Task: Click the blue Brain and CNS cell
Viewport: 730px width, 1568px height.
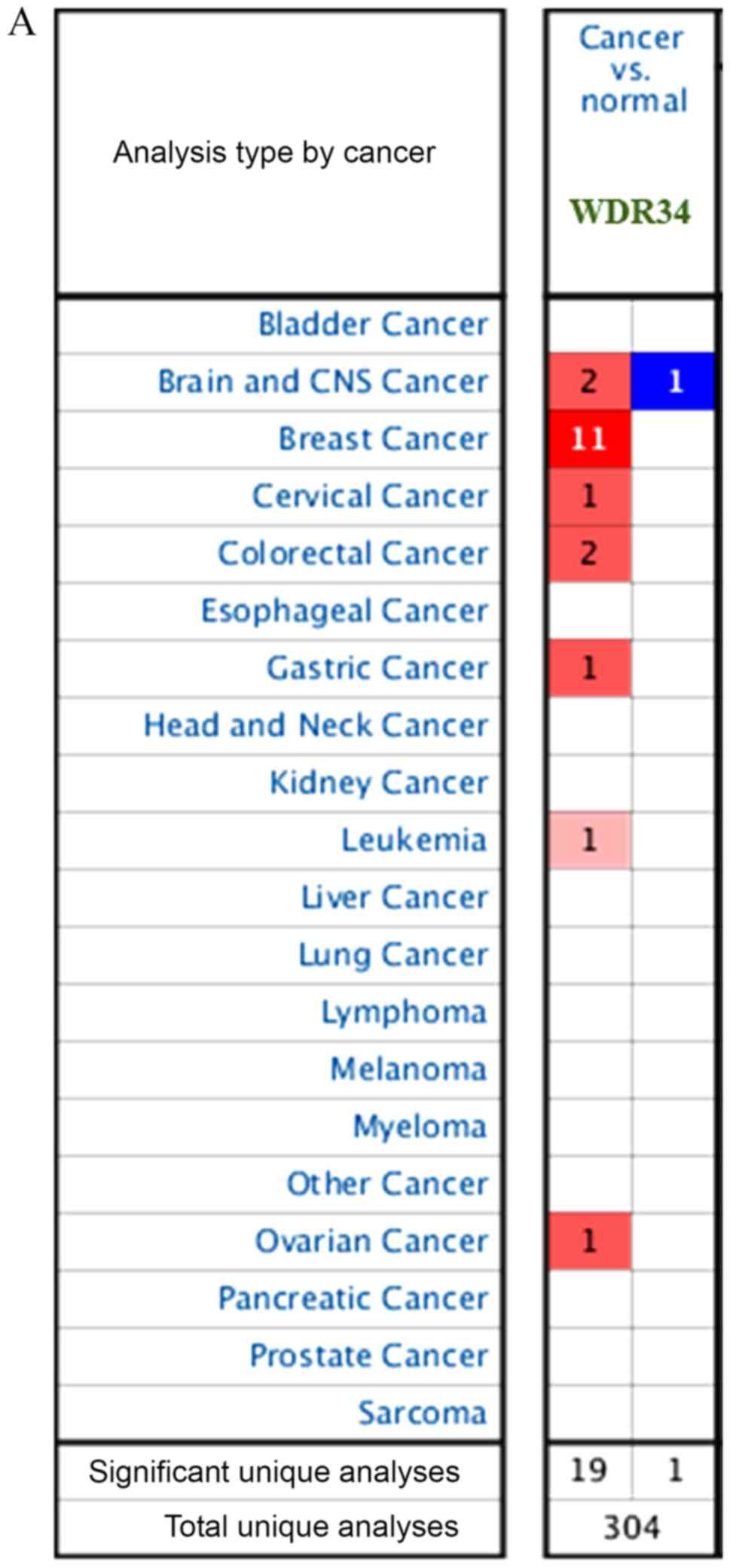Action: tap(673, 381)
